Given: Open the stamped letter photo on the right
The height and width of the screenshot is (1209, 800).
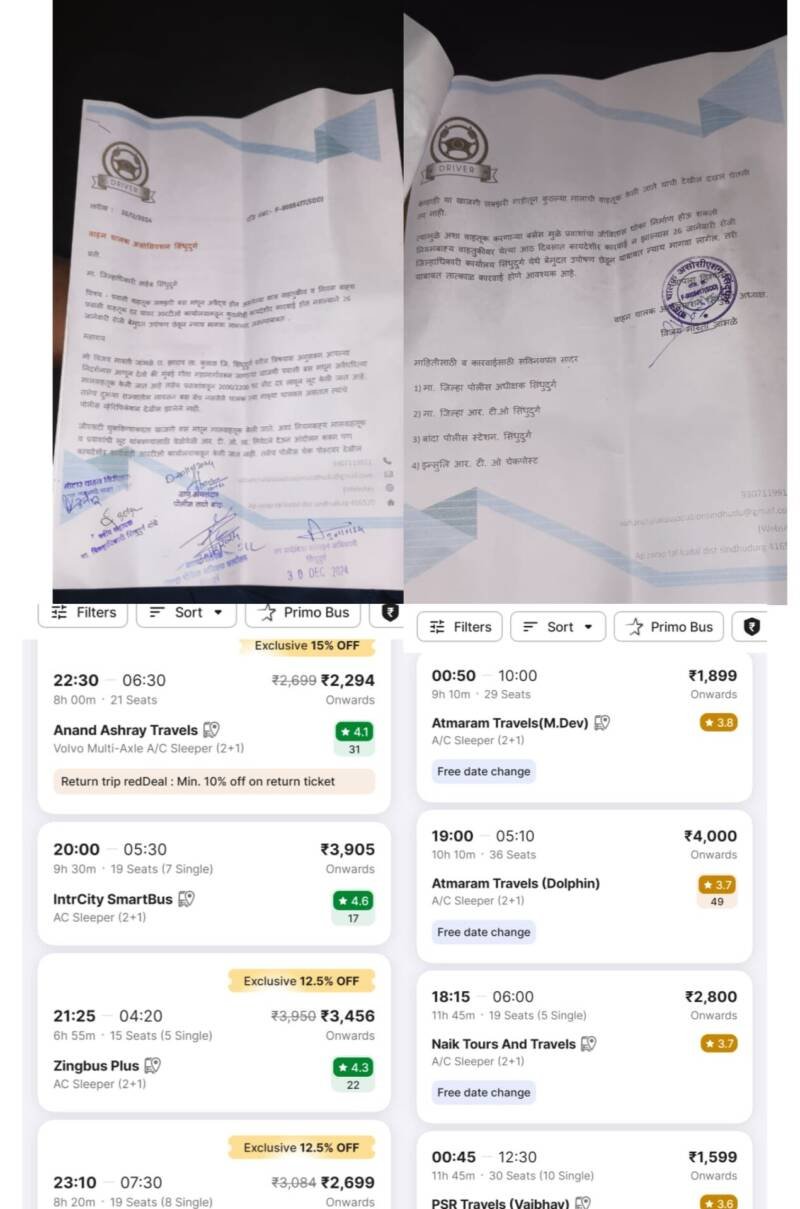Looking at the screenshot, I should click(x=595, y=302).
